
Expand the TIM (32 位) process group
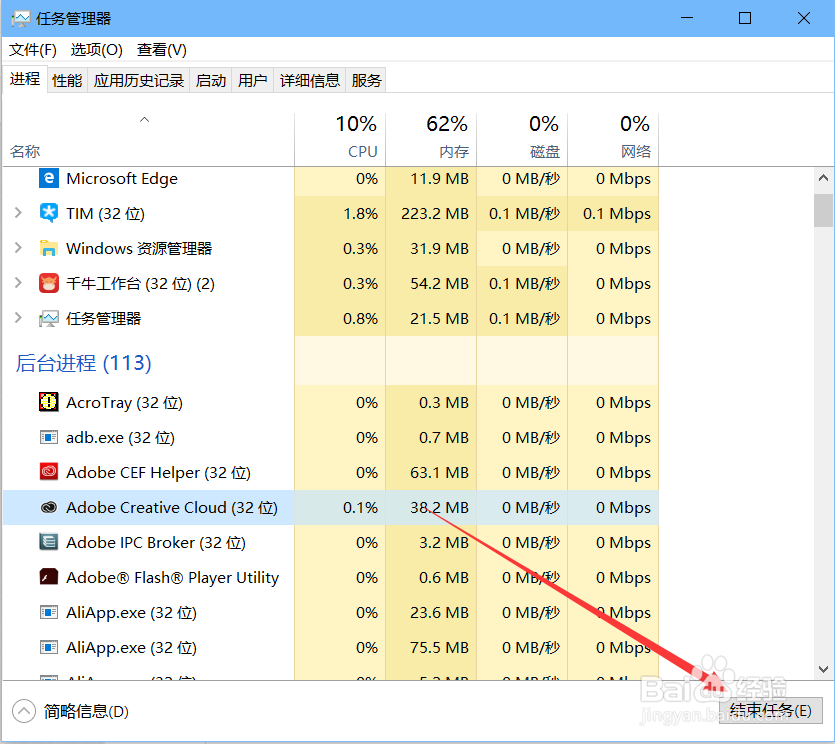coord(18,213)
